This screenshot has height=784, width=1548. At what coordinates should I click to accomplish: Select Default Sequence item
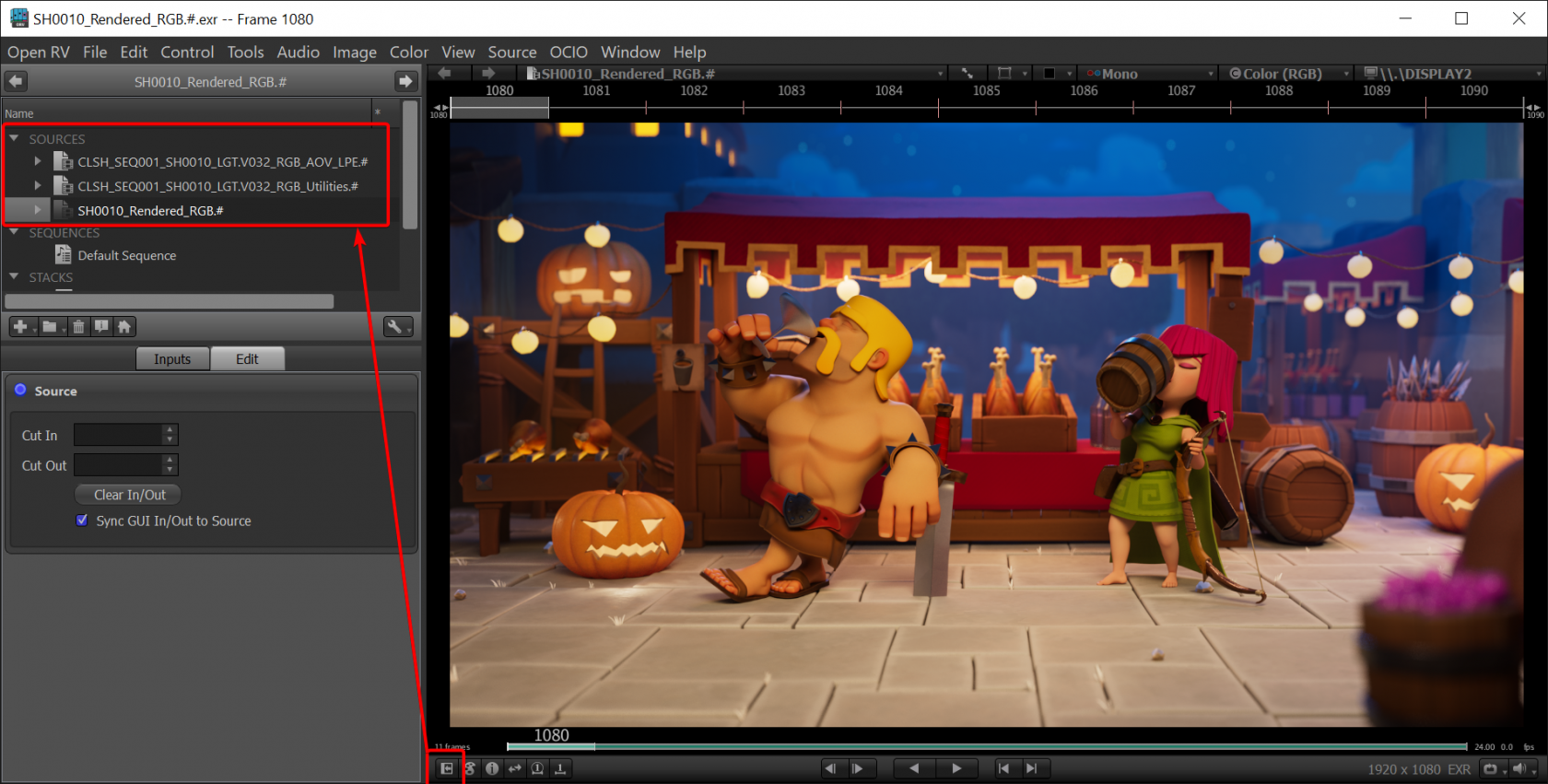[126, 255]
